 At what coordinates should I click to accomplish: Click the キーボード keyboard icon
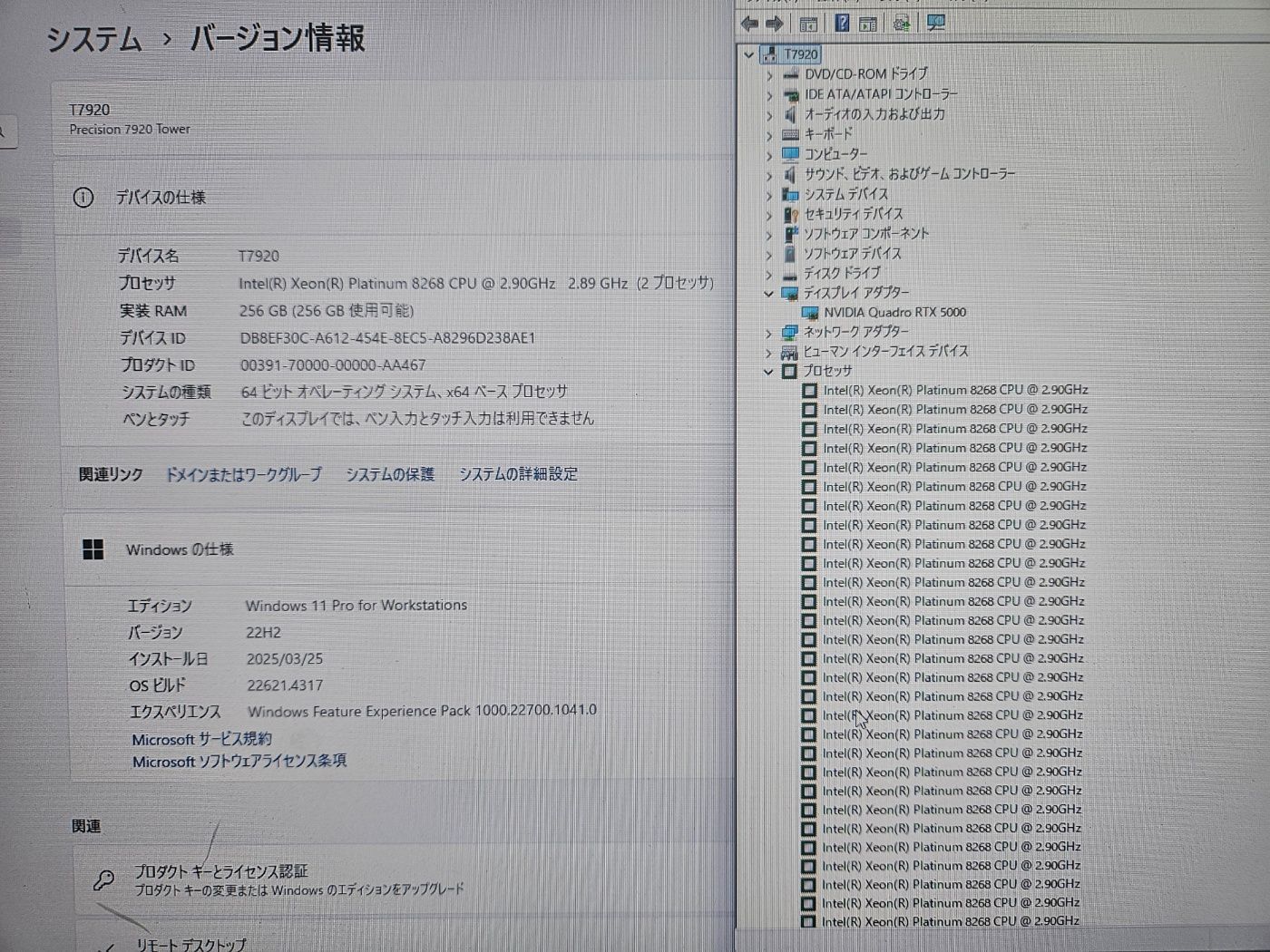coord(791,134)
